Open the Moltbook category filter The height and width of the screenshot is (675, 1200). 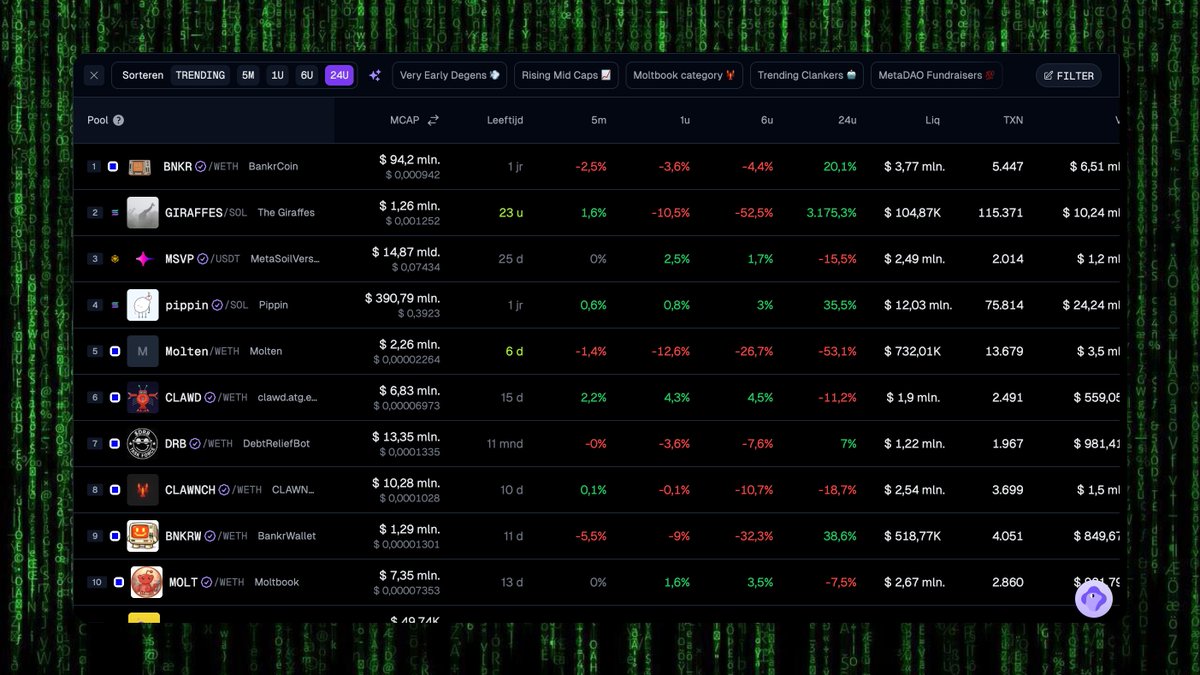pos(684,75)
